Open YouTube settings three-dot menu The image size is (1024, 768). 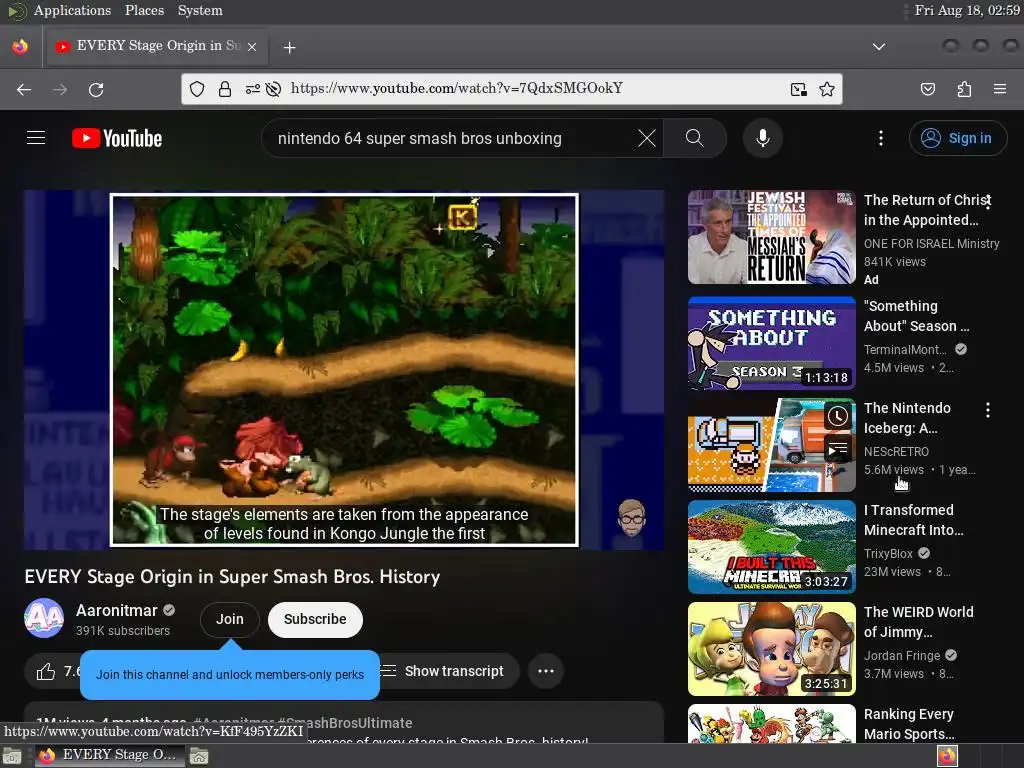pyautogui.click(x=881, y=138)
